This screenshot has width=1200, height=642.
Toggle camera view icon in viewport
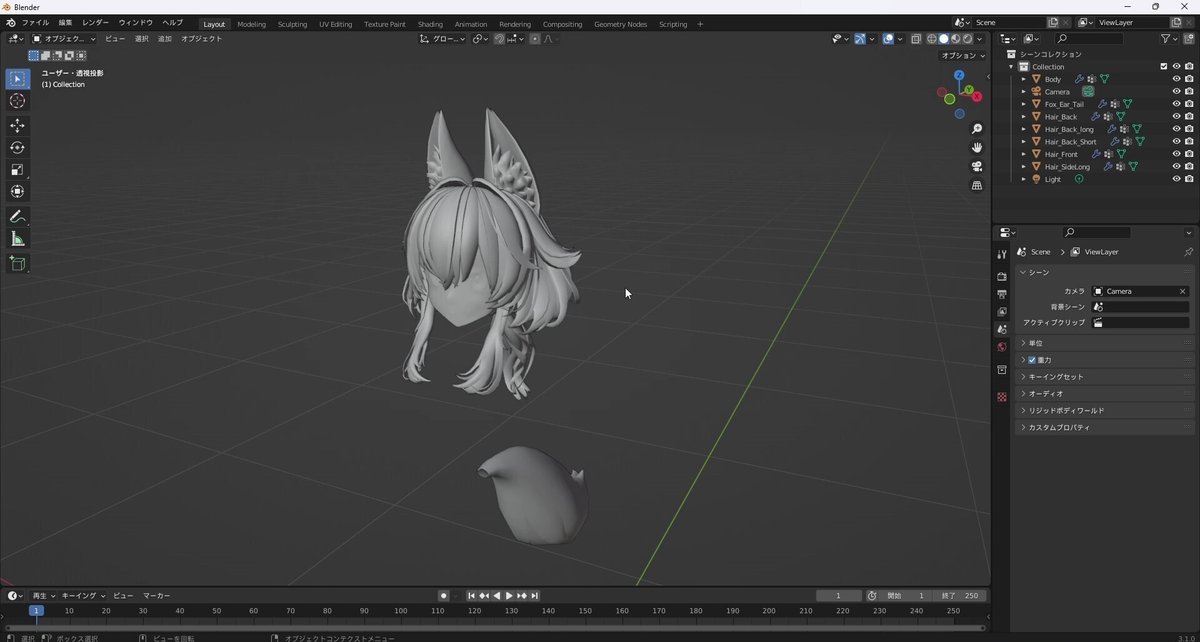(x=977, y=167)
